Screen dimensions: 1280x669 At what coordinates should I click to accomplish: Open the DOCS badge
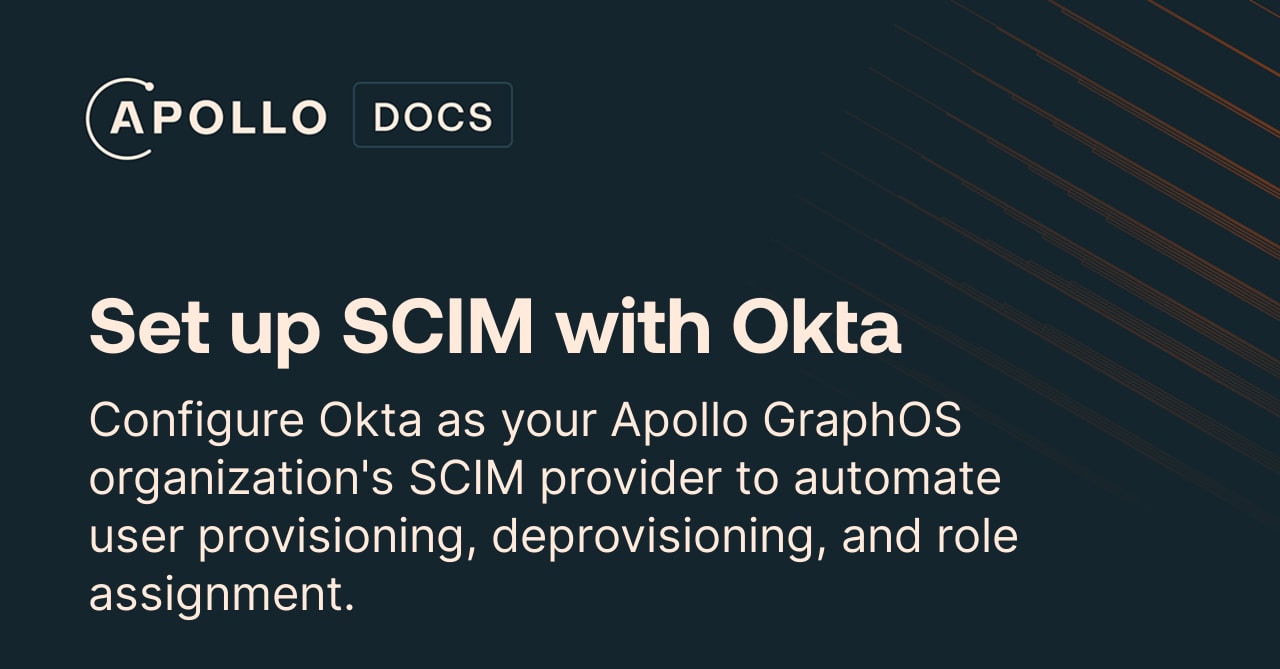(433, 115)
